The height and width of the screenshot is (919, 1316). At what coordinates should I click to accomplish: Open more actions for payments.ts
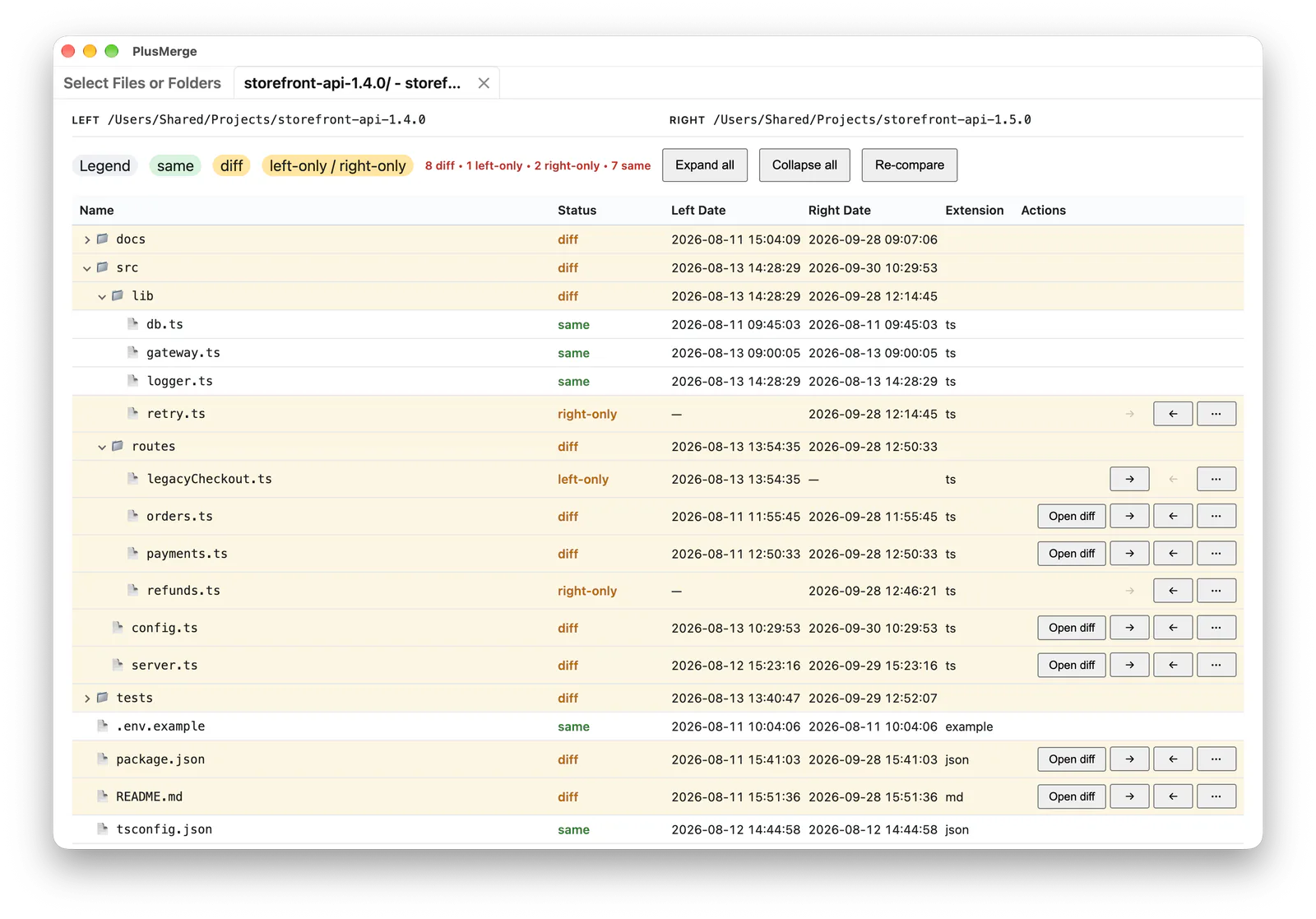click(x=1216, y=554)
